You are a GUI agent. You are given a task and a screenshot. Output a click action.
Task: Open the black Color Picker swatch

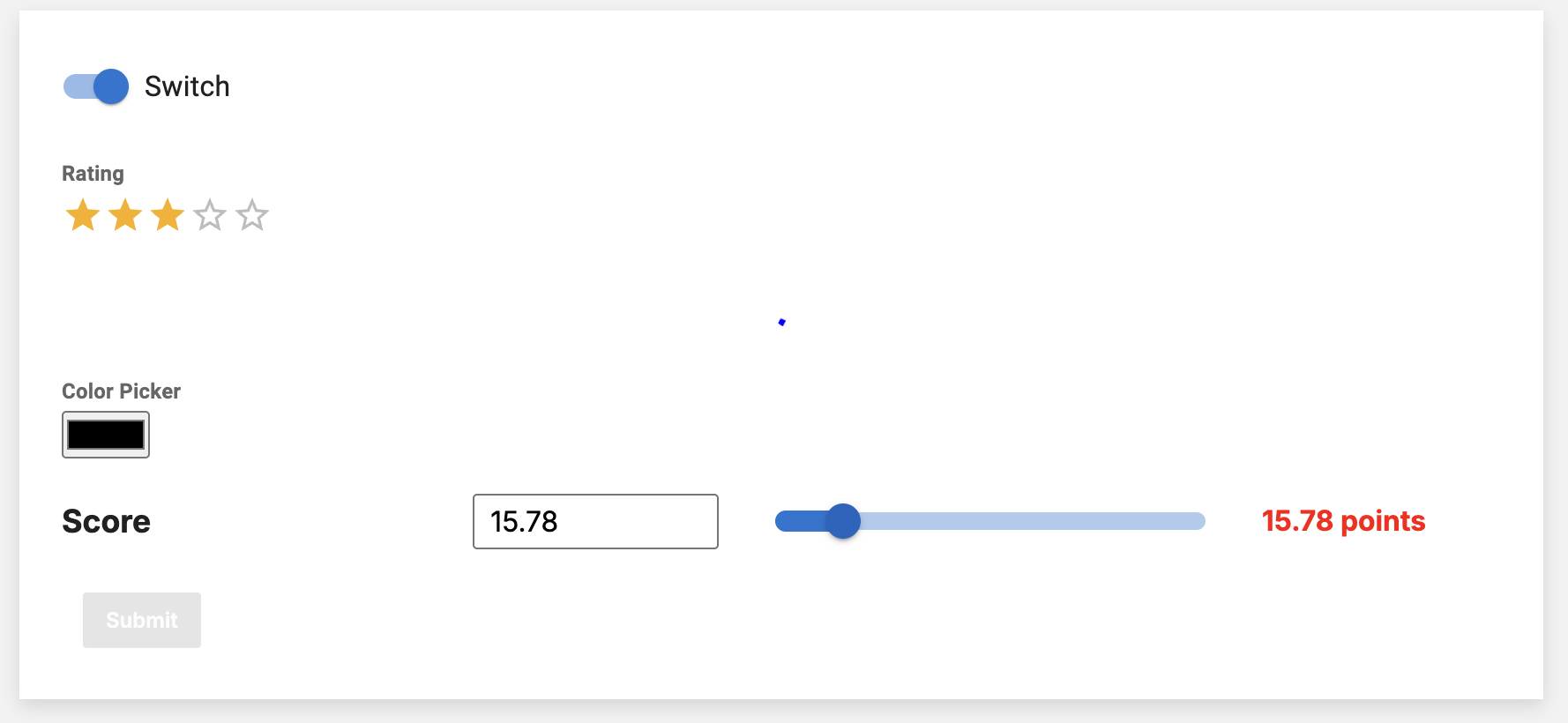tap(106, 435)
